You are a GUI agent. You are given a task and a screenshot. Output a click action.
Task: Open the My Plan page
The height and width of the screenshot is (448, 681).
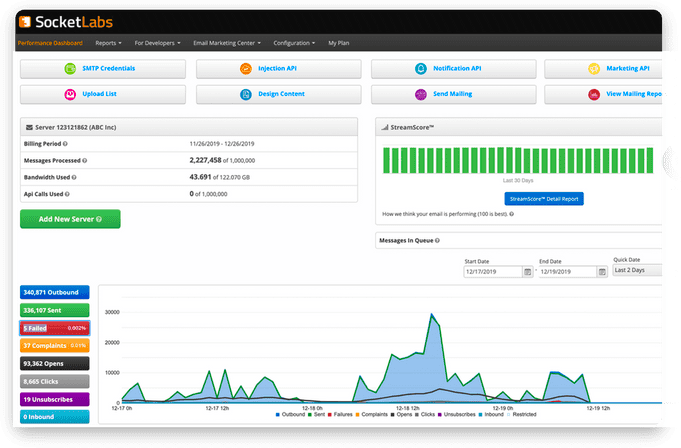[339, 43]
